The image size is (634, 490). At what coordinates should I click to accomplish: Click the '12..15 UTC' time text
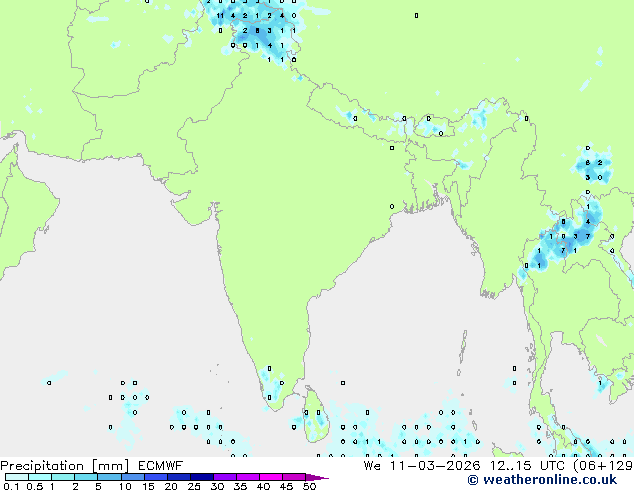[528, 466]
